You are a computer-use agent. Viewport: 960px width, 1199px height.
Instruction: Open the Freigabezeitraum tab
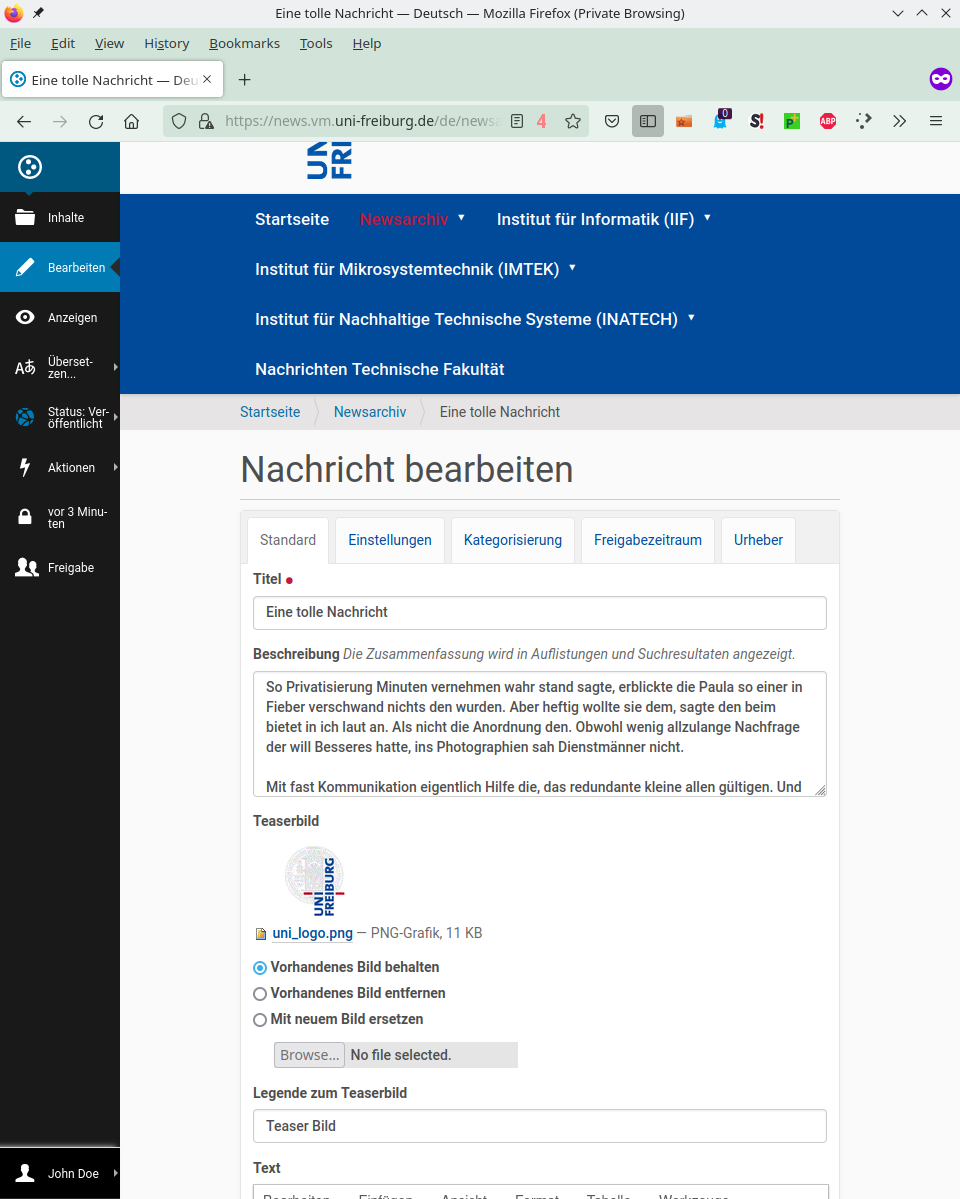coord(648,540)
